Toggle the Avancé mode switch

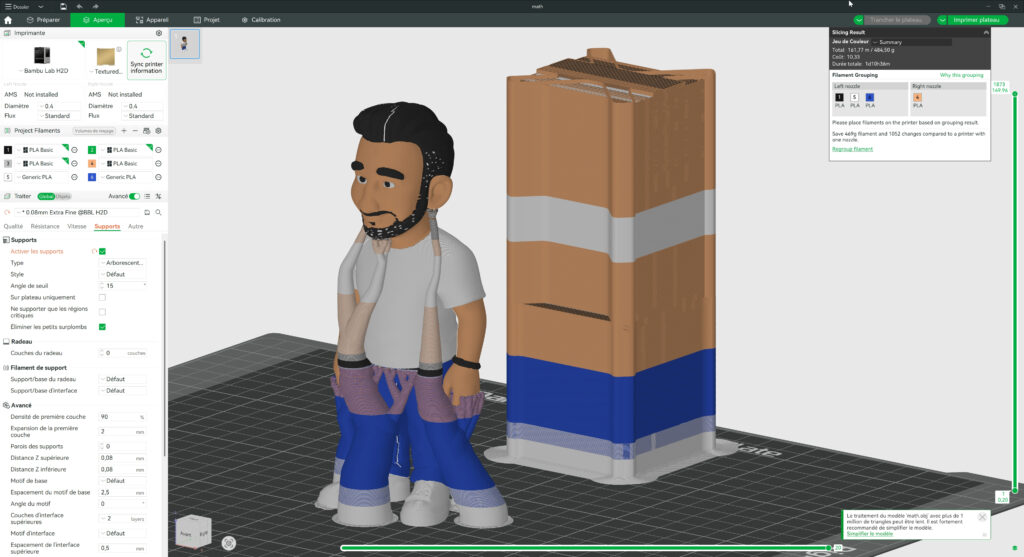coord(134,196)
